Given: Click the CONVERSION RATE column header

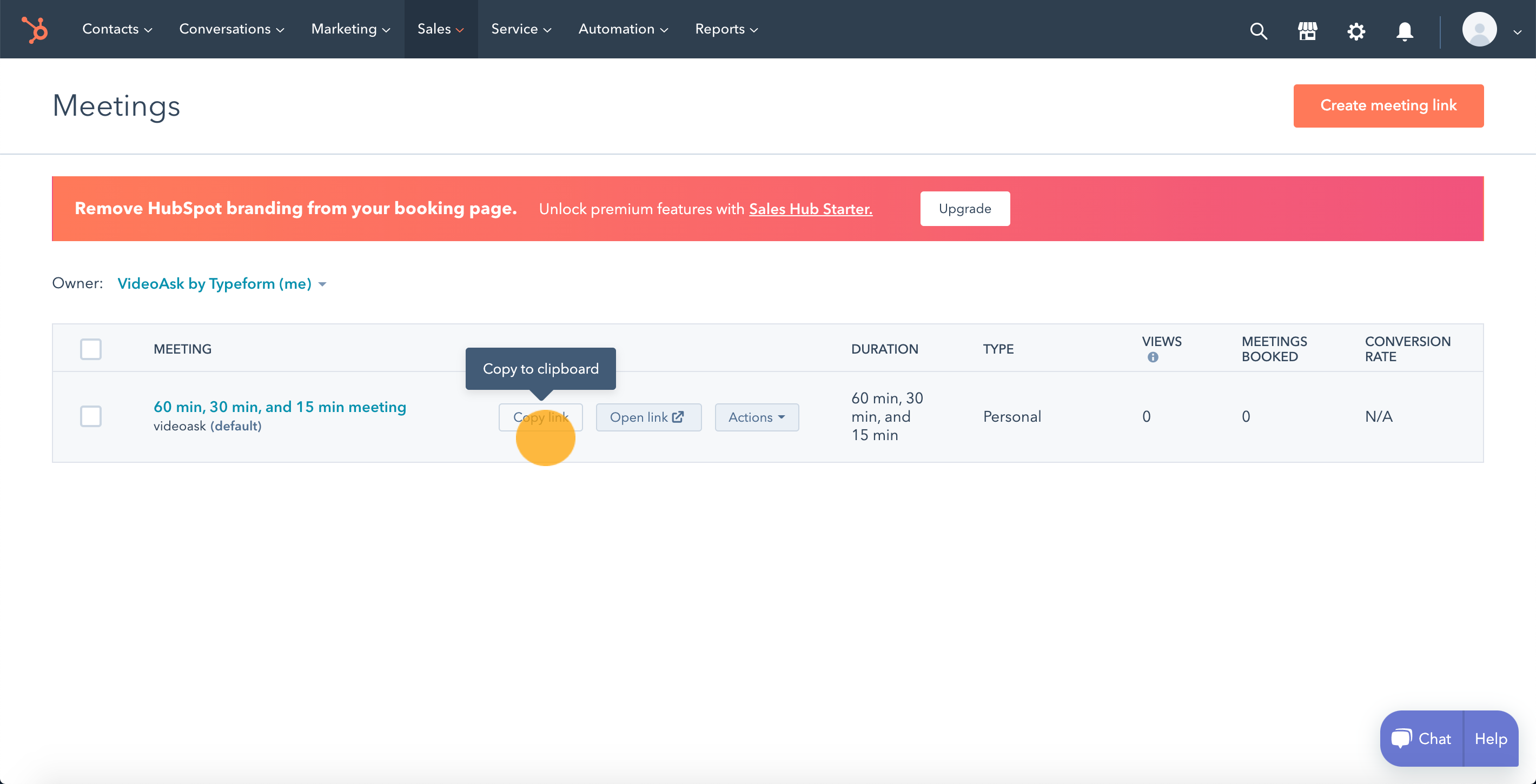Looking at the screenshot, I should 1407,349.
